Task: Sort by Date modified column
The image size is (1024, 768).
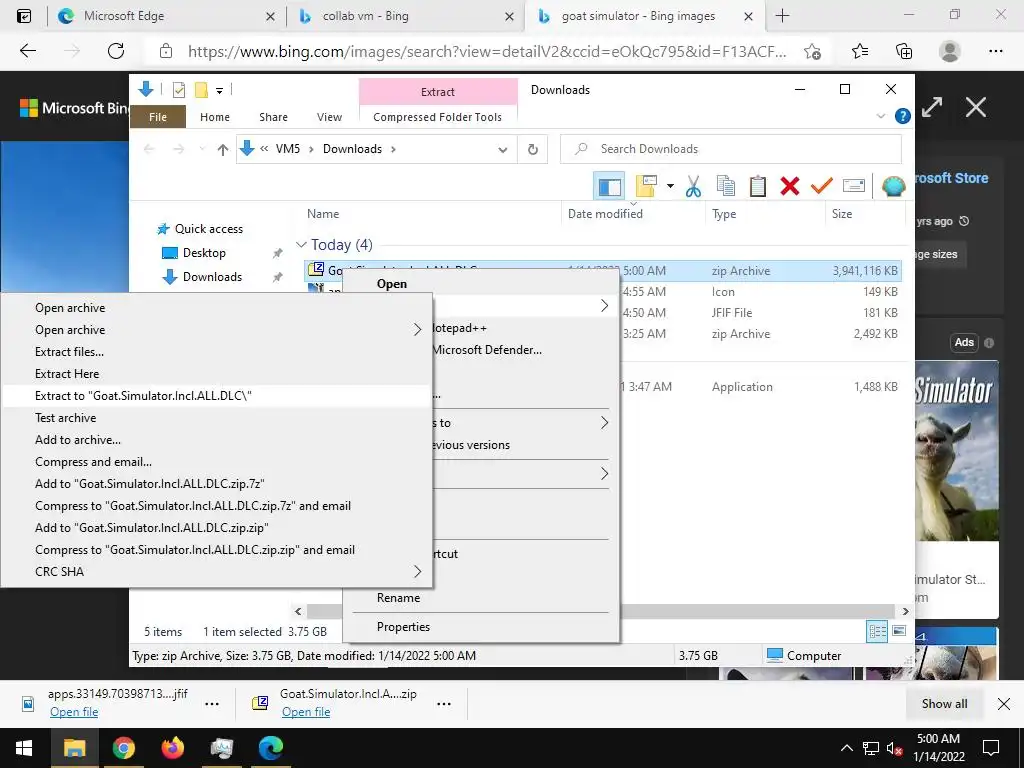Action: (605, 214)
